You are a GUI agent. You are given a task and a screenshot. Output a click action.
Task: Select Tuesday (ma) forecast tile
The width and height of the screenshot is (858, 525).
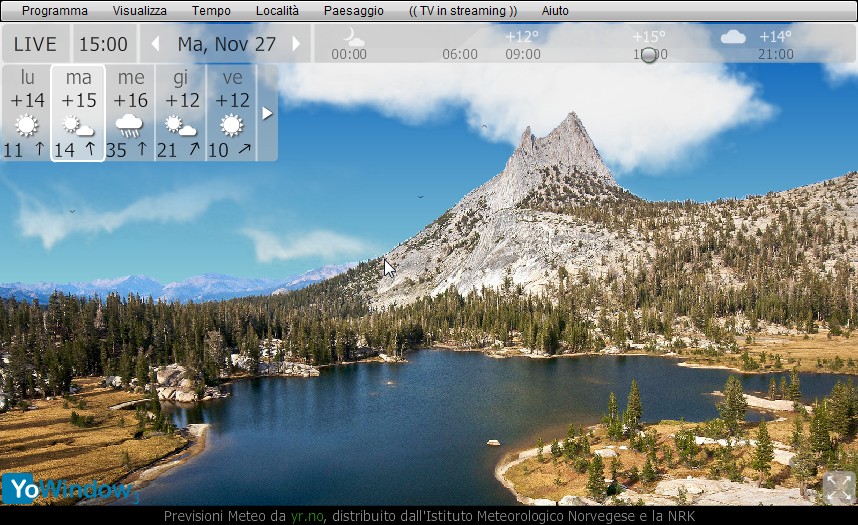click(79, 112)
